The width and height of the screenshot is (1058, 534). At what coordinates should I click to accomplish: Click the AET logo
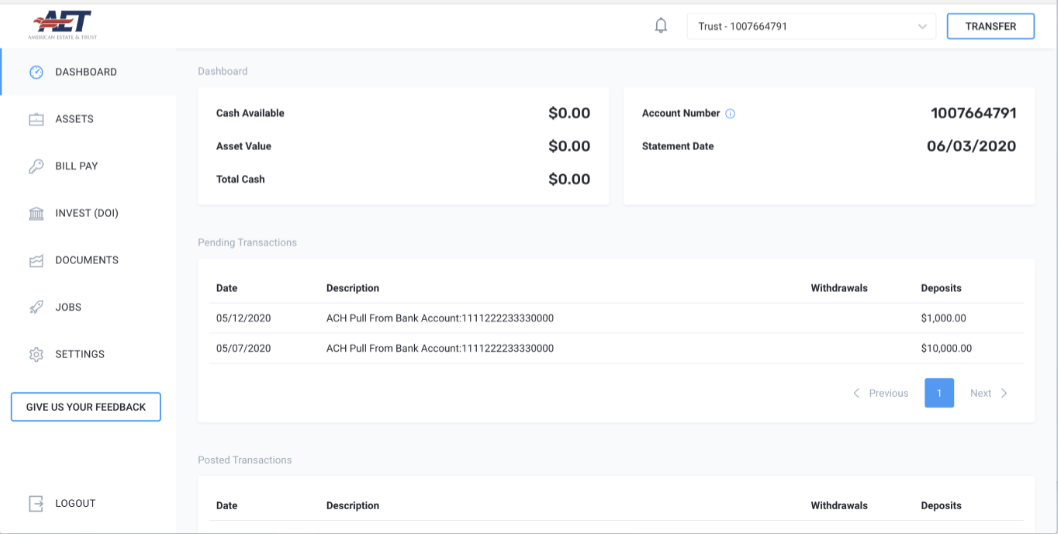pos(62,24)
